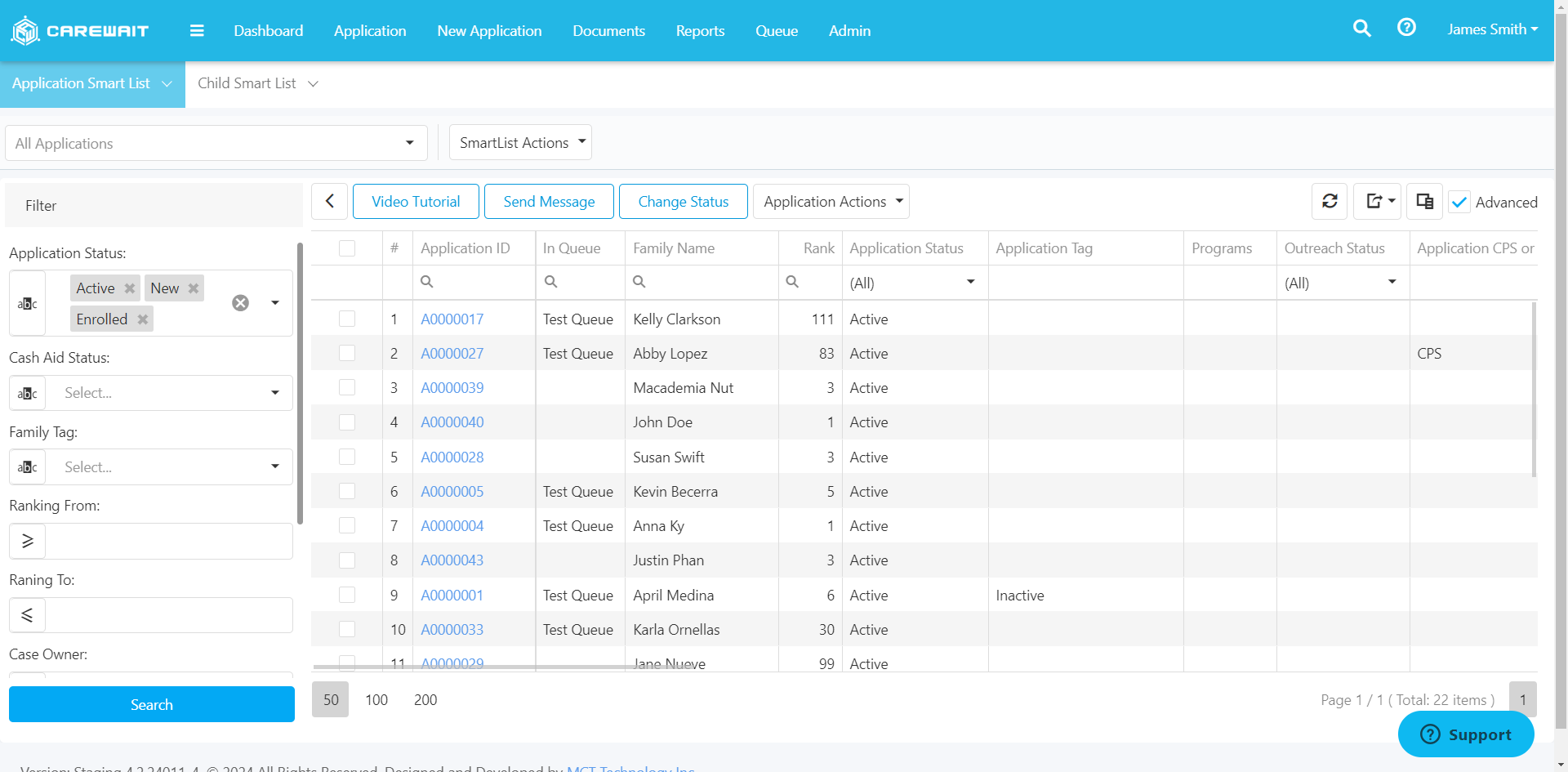Click the blue Search button

152,704
